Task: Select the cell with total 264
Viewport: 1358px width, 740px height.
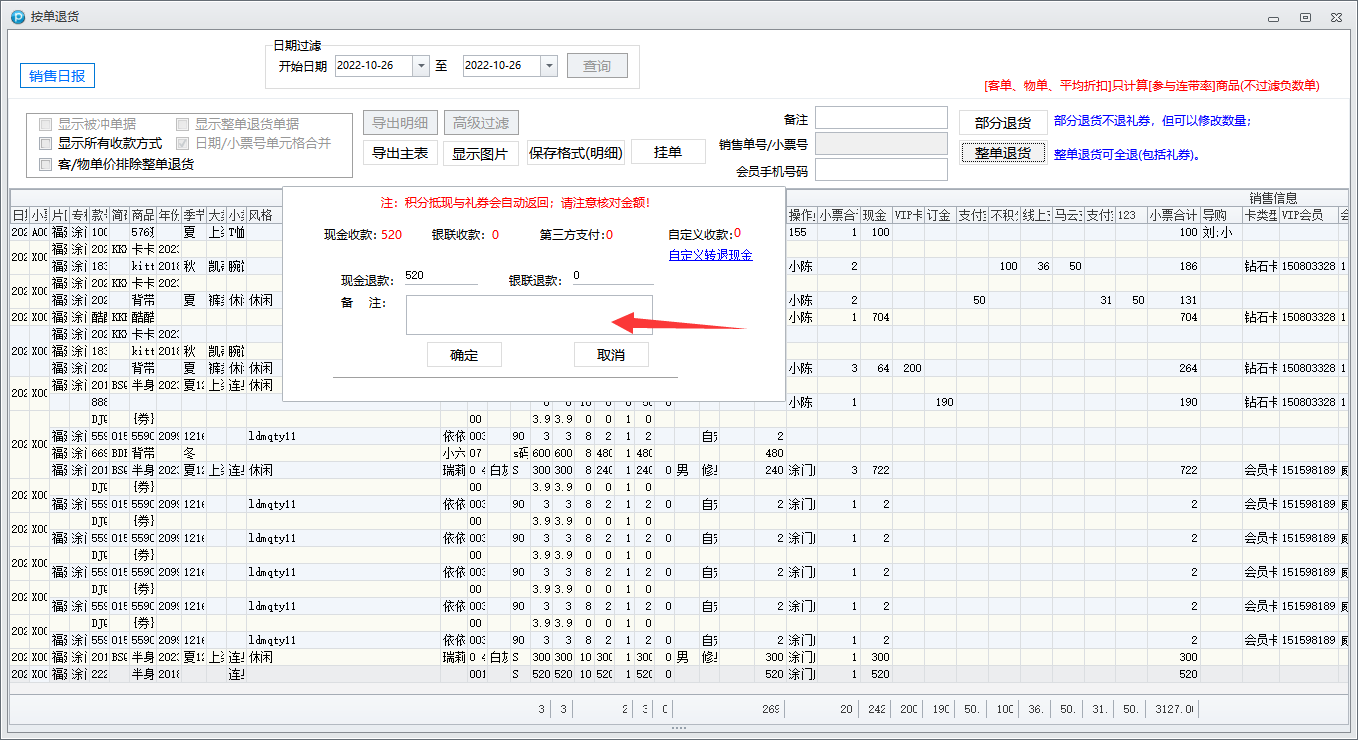Action: pyautogui.click(x=1174, y=368)
